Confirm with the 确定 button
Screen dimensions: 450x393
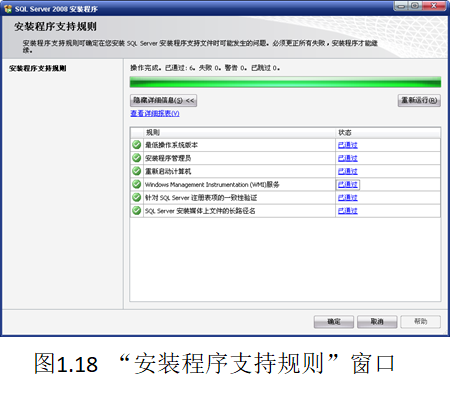coord(334,322)
